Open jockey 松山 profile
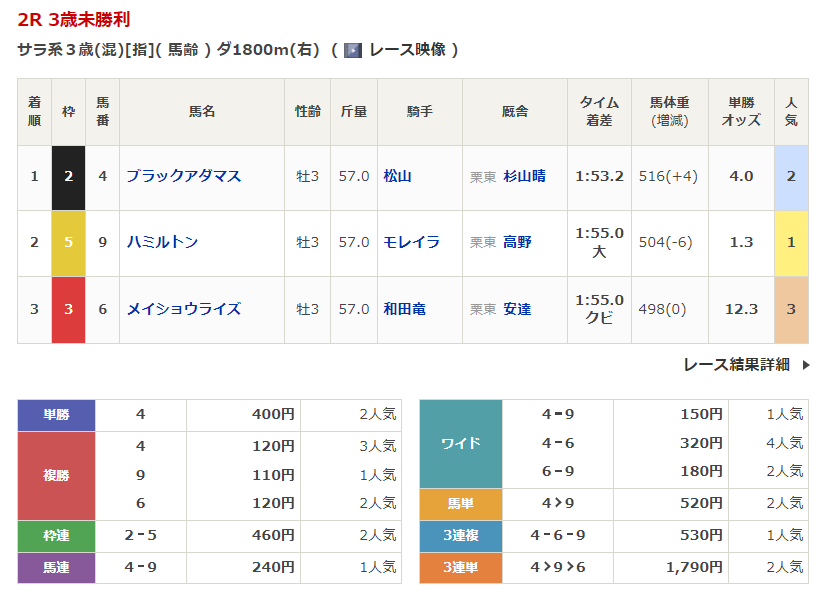Image resolution: width=822 pixels, height=595 pixels. (x=398, y=176)
